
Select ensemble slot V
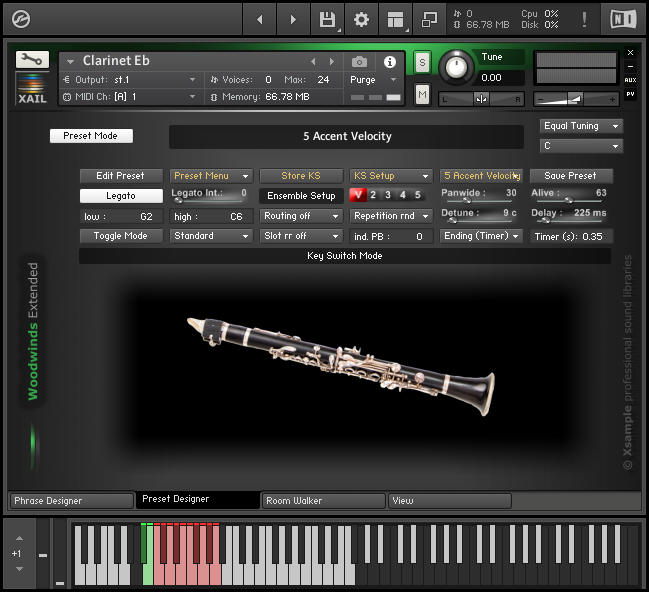[x=358, y=195]
